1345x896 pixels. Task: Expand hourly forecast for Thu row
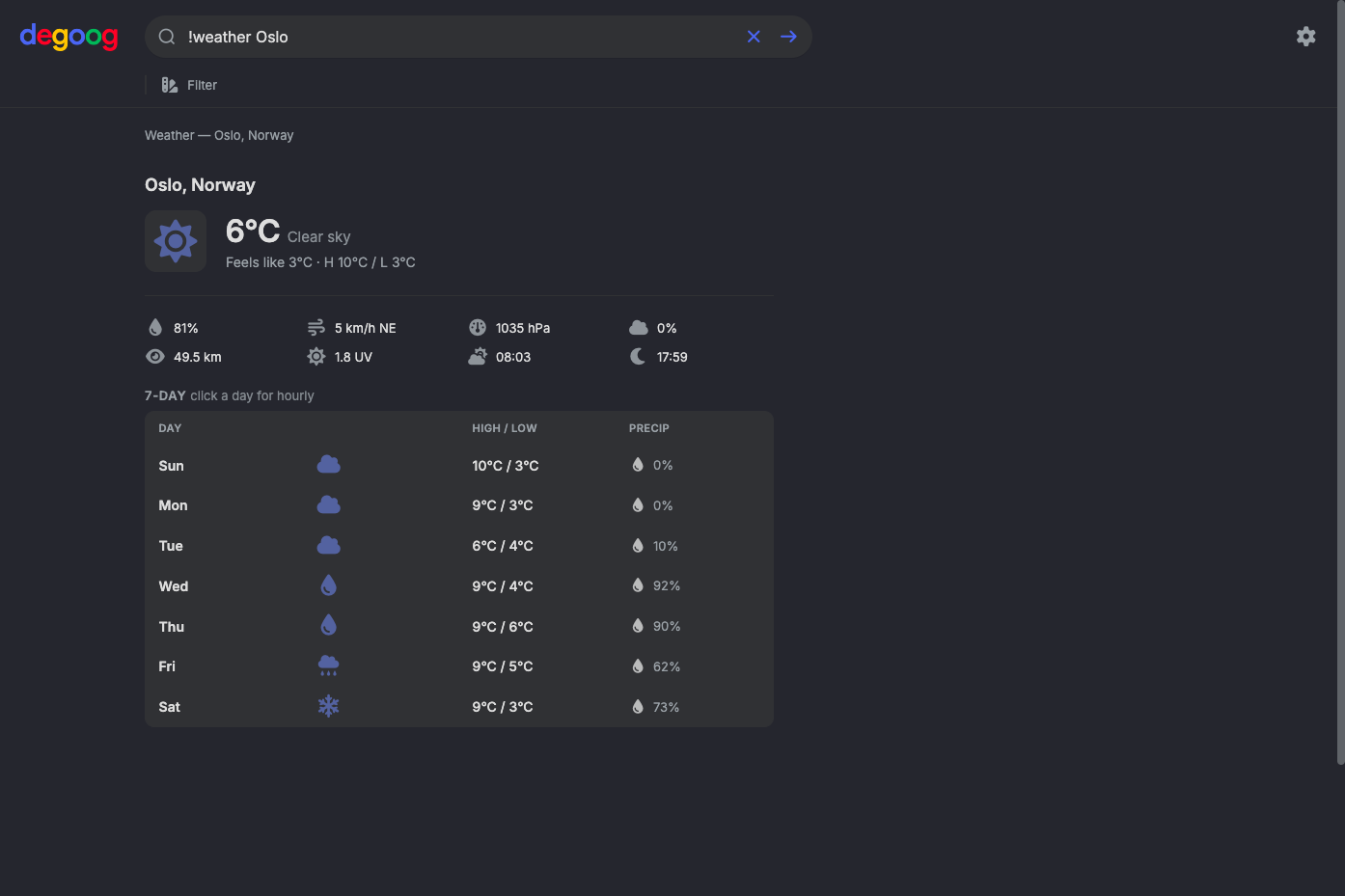click(x=459, y=626)
